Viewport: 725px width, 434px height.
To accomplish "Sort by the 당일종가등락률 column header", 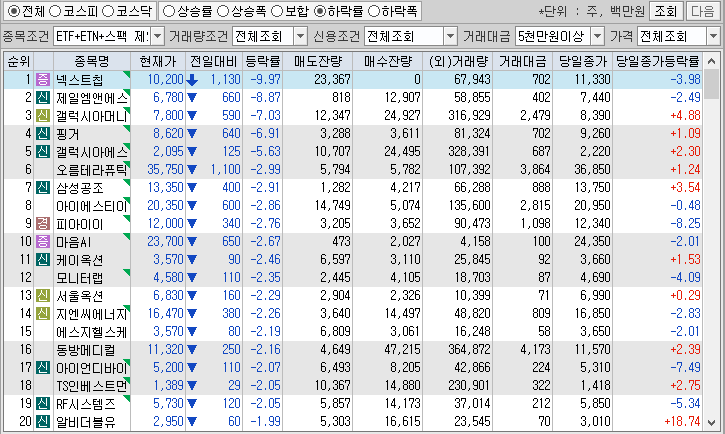I will 657,61.
